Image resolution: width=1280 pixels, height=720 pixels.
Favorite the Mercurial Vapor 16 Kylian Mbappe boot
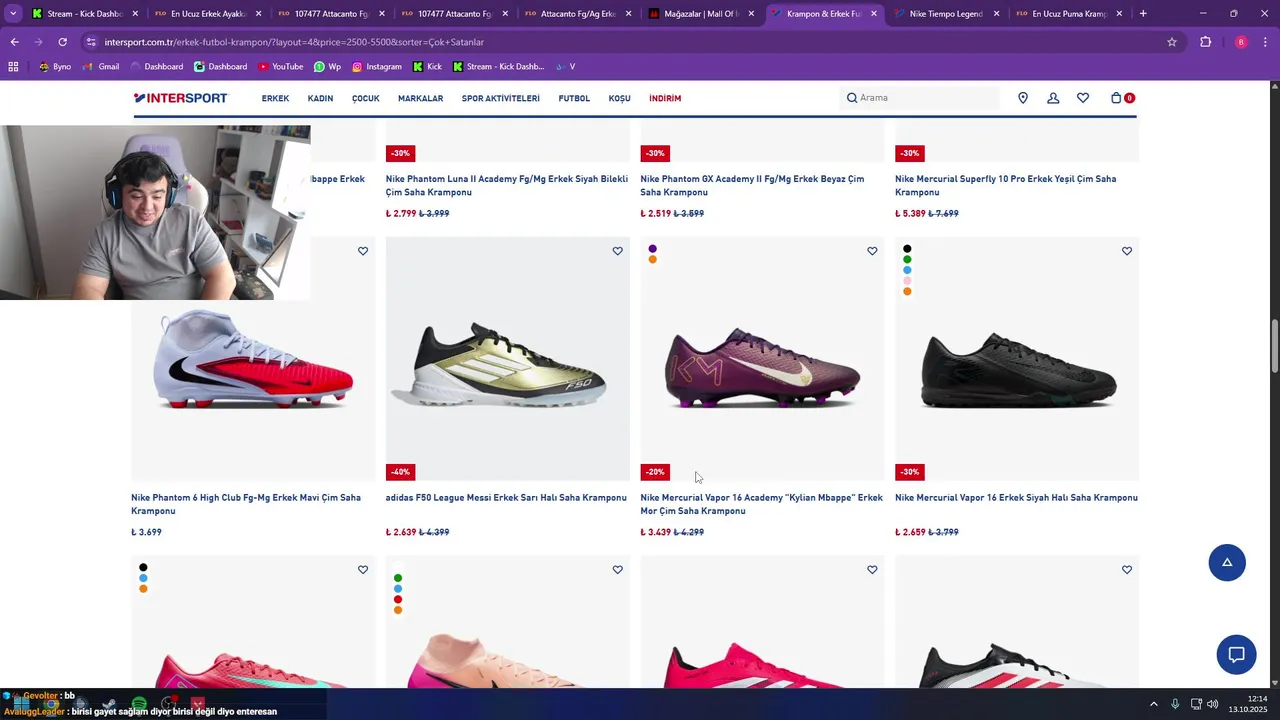click(872, 251)
